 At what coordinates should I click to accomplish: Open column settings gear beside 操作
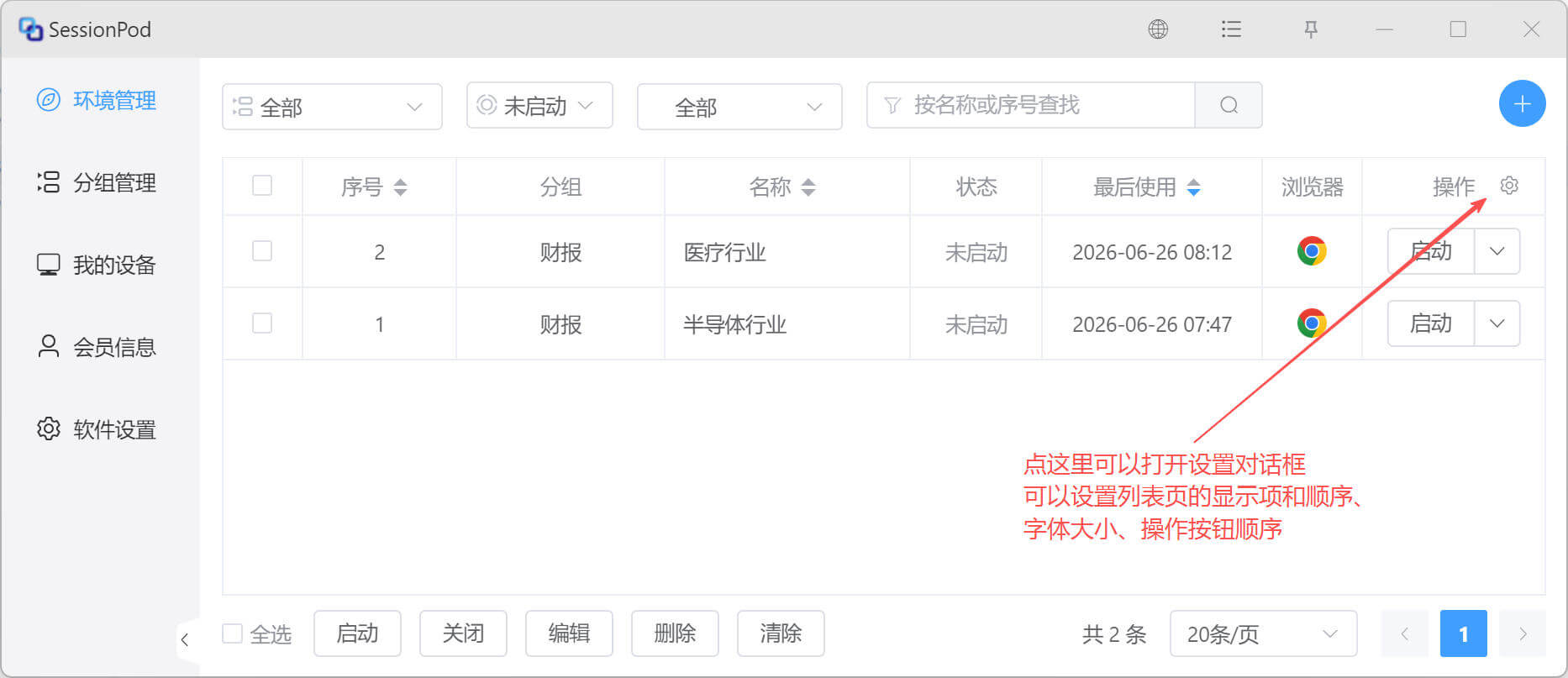(1509, 186)
